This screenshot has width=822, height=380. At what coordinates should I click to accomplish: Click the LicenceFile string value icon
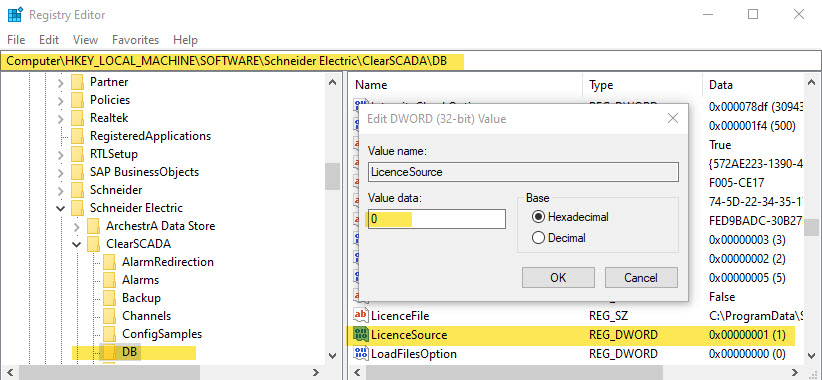361,316
